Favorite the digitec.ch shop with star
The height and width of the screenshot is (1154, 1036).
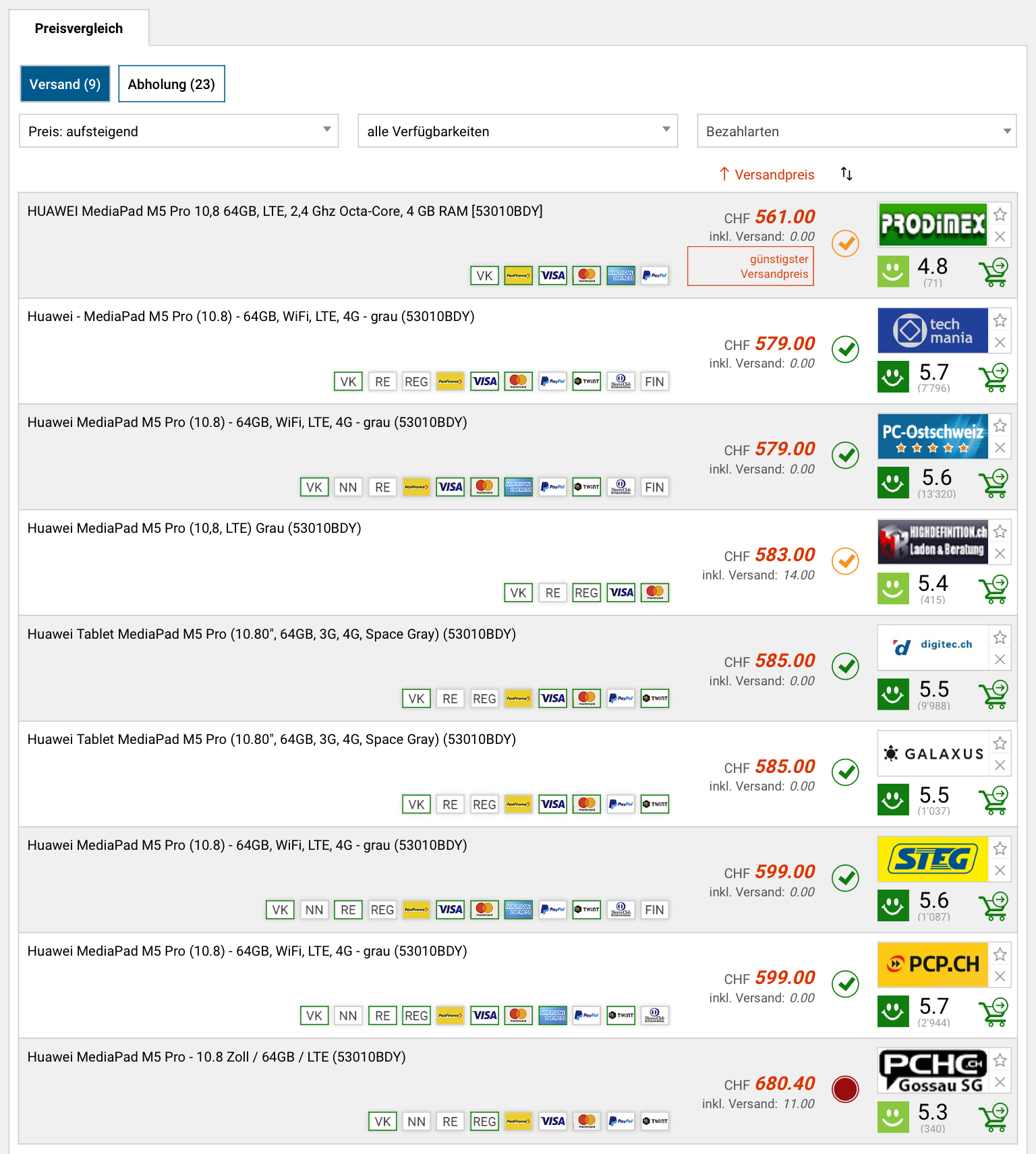pyautogui.click(x=1000, y=637)
